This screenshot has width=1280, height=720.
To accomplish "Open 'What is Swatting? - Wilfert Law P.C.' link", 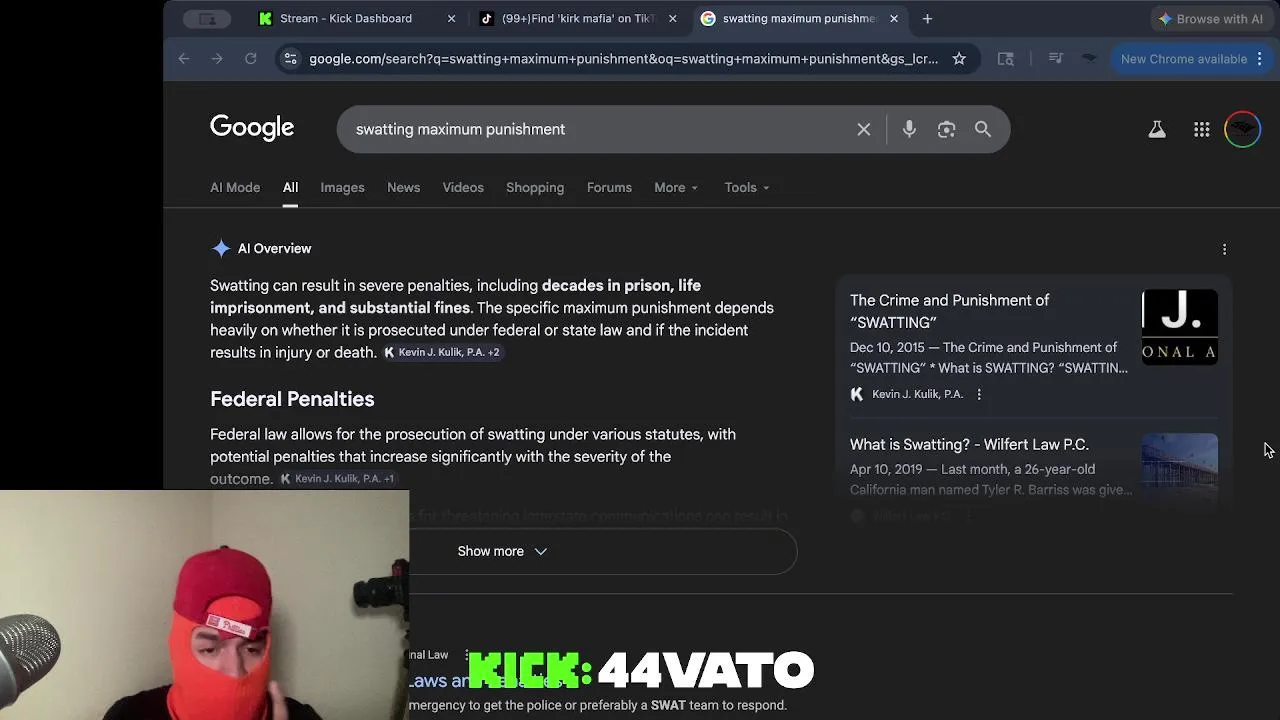I will (969, 444).
